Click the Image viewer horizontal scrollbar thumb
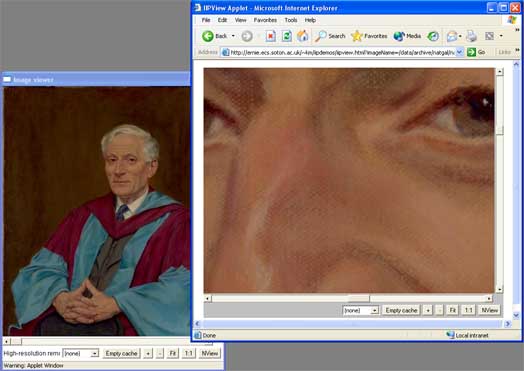 click(x=16, y=341)
